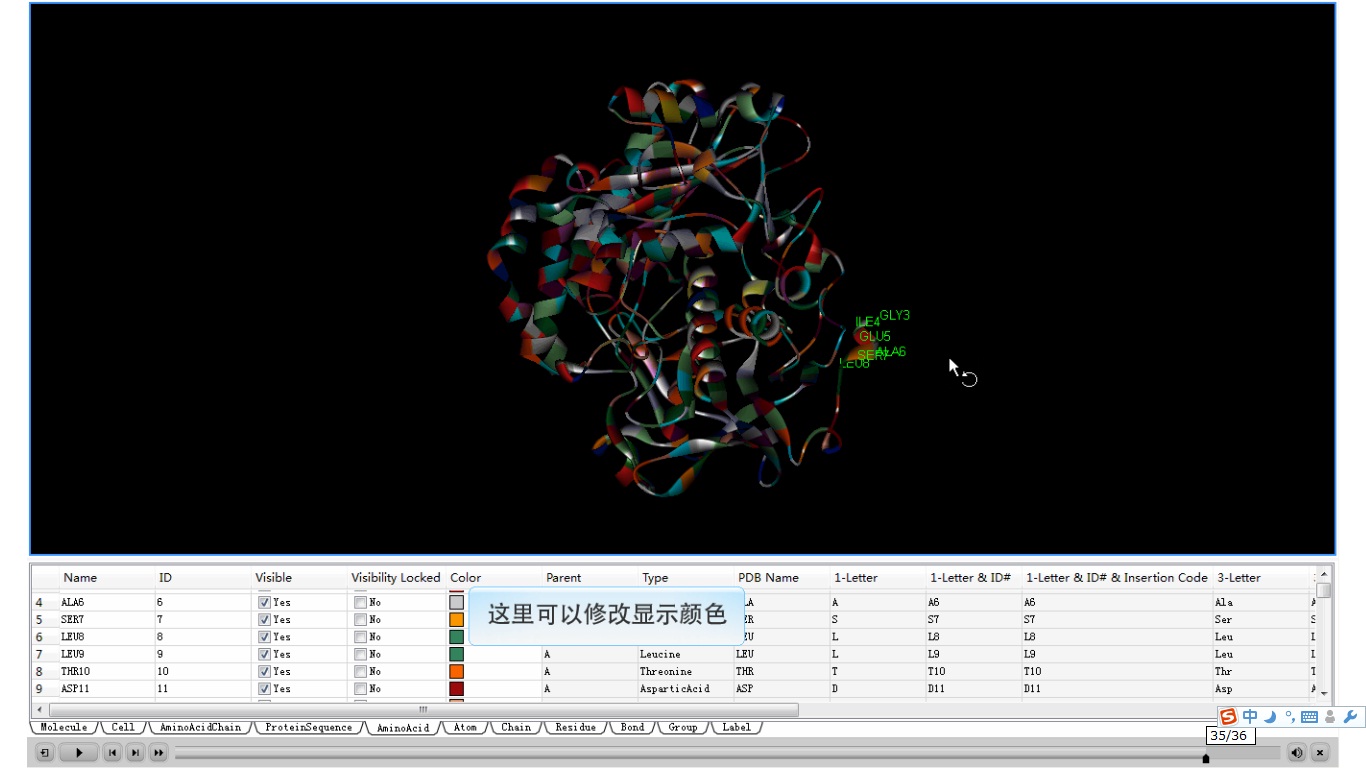Uncheck Visible checkbox for ALA6
Viewport: 1366px width, 768px height.
264,603
